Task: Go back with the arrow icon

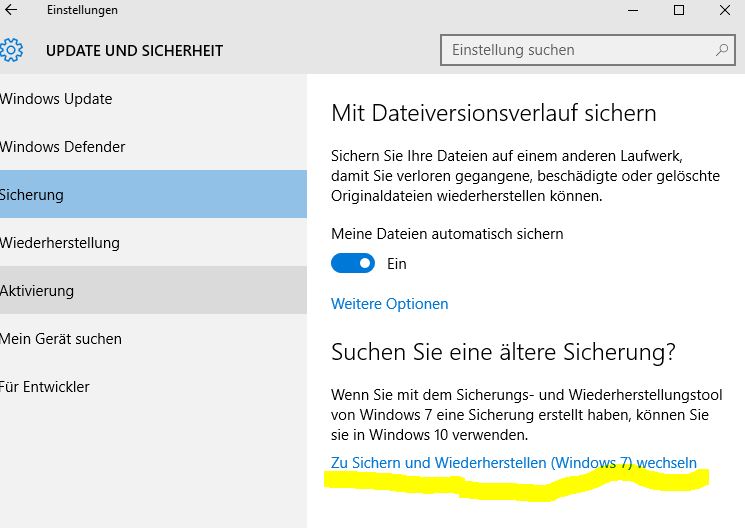Action: (10, 10)
